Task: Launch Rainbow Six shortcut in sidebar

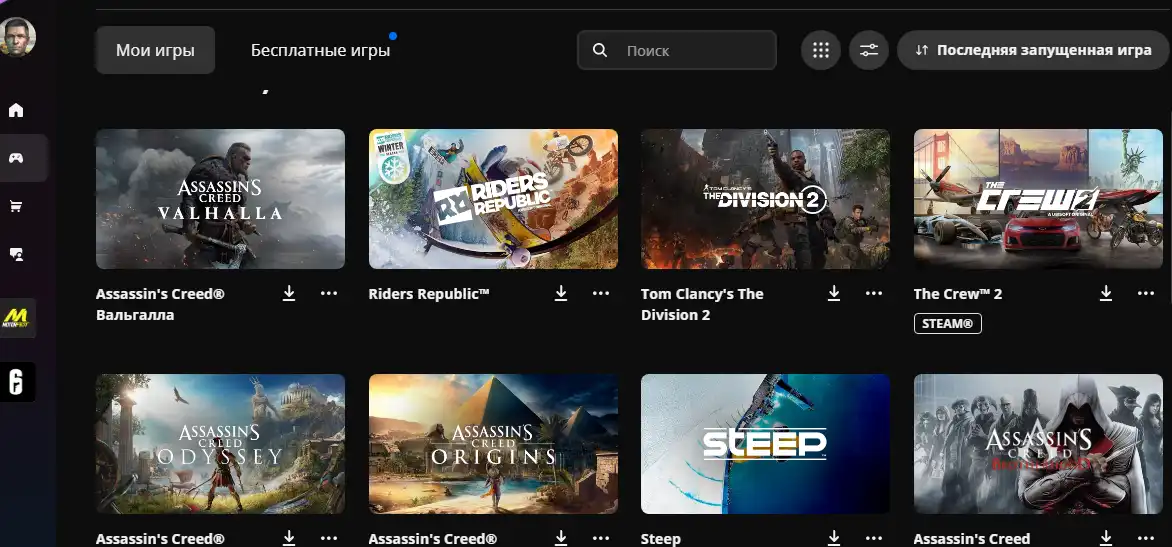Action: [16, 383]
